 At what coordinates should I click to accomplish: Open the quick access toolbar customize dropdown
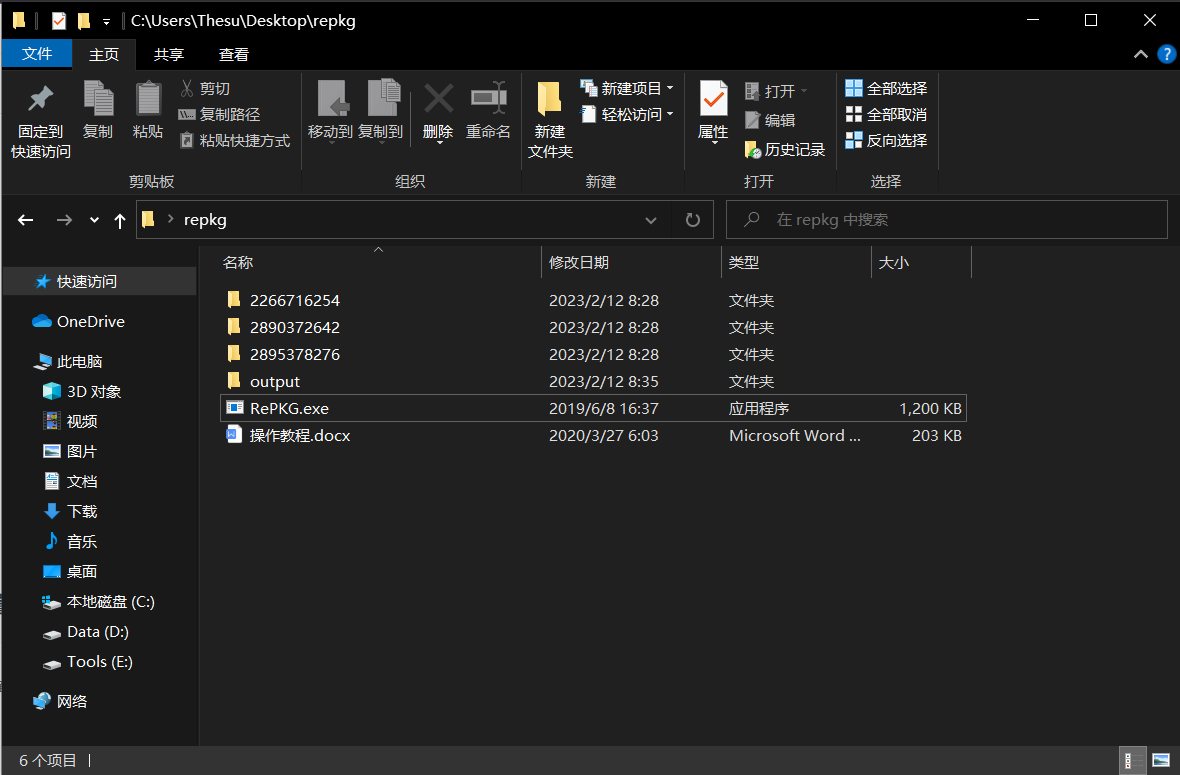coord(106,22)
